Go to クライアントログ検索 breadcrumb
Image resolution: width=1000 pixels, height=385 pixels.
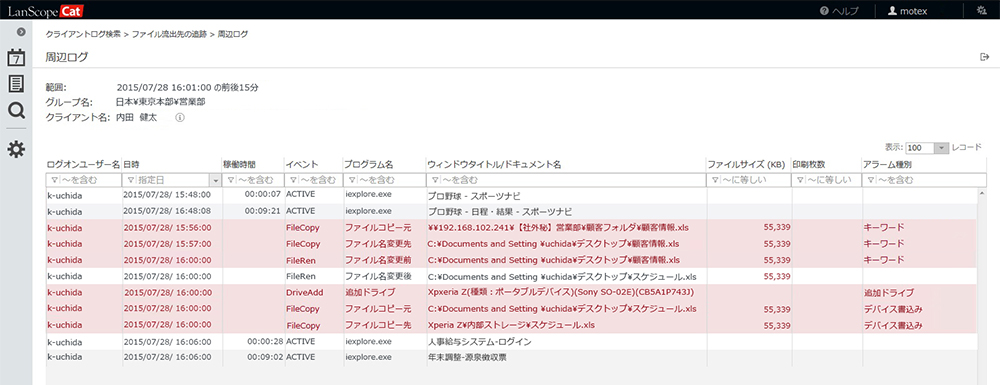click(83, 34)
